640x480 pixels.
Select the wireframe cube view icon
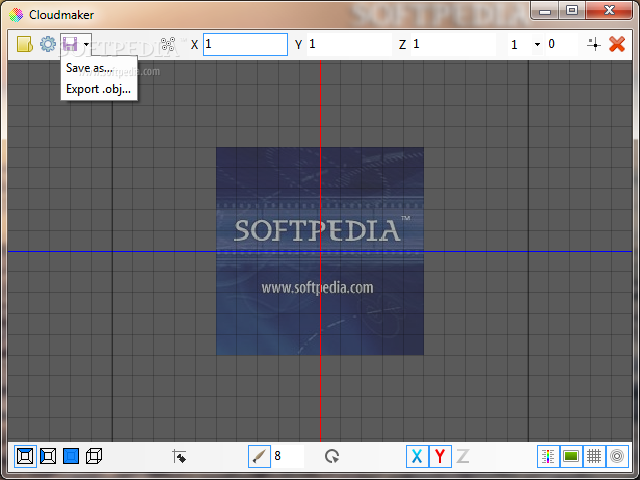(94, 456)
